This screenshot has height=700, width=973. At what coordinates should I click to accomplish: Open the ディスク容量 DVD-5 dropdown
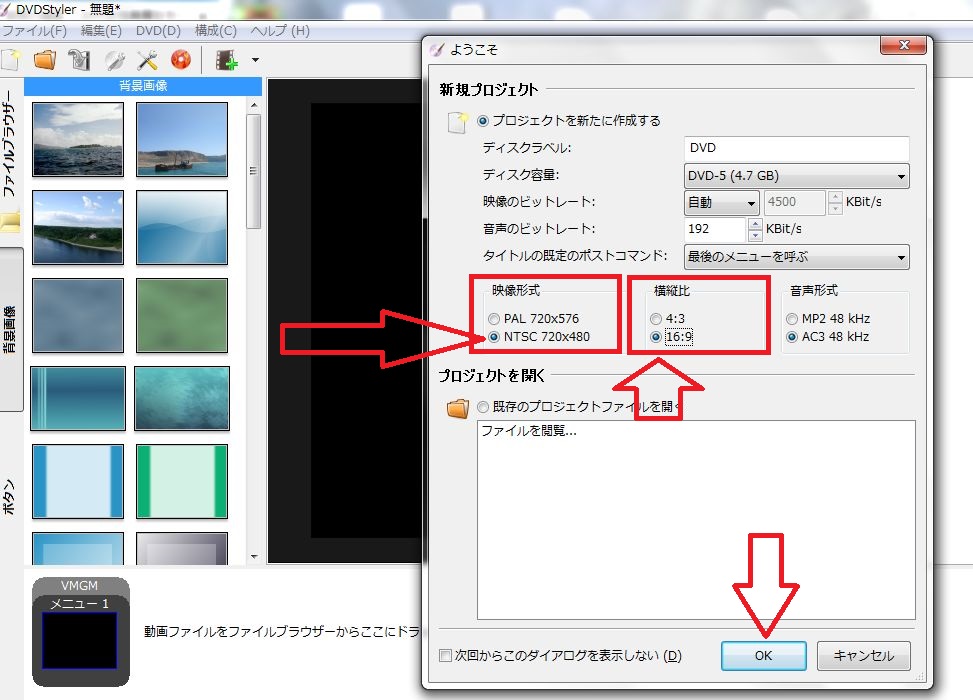tap(797, 176)
